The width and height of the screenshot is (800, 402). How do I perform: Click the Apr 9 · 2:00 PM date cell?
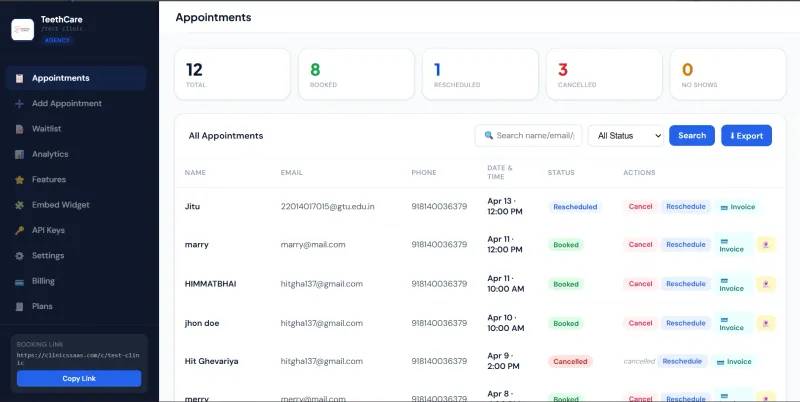(x=503, y=361)
